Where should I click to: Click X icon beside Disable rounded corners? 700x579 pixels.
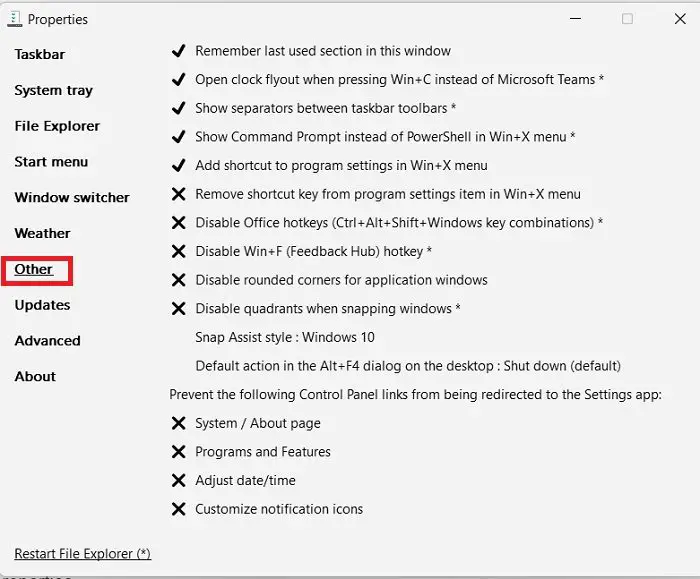click(x=179, y=280)
